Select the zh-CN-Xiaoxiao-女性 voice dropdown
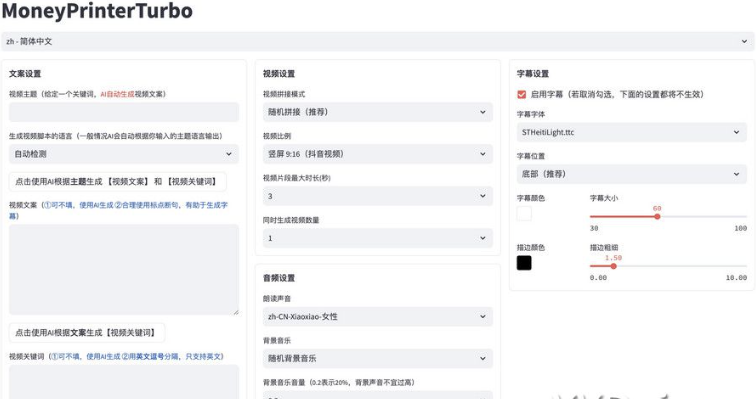 (x=378, y=317)
